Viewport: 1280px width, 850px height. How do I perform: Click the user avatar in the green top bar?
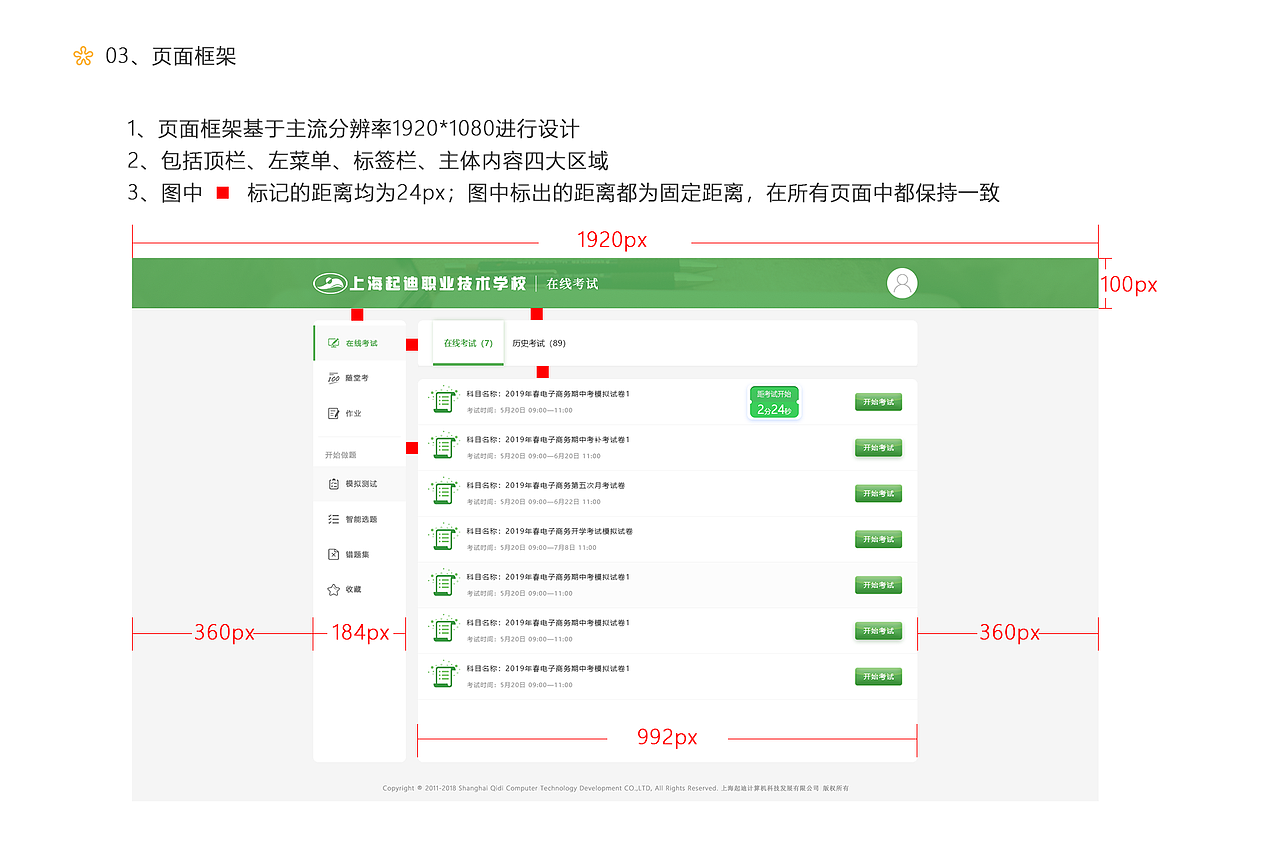(902, 283)
